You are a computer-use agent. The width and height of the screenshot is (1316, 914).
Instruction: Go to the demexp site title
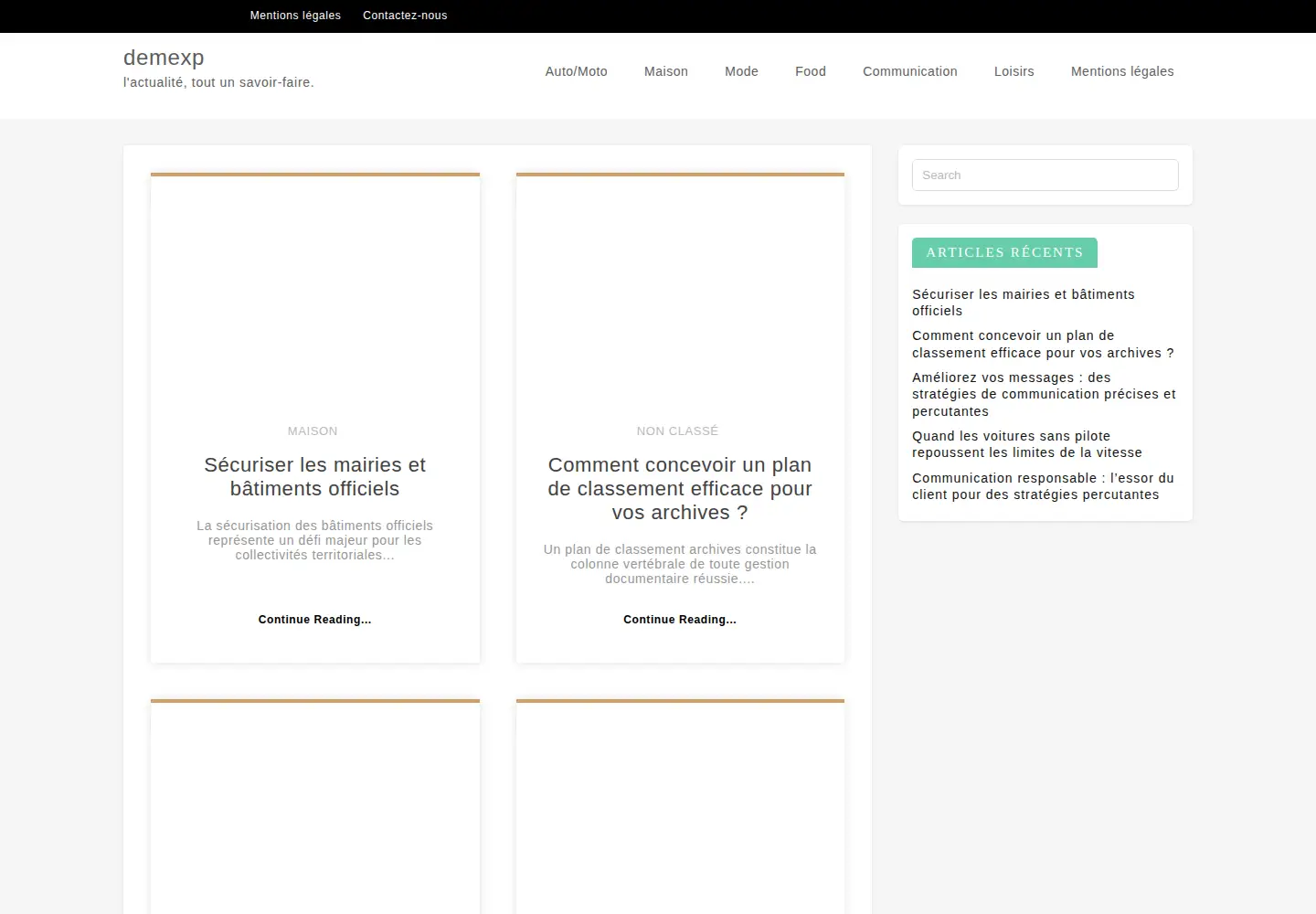[164, 58]
